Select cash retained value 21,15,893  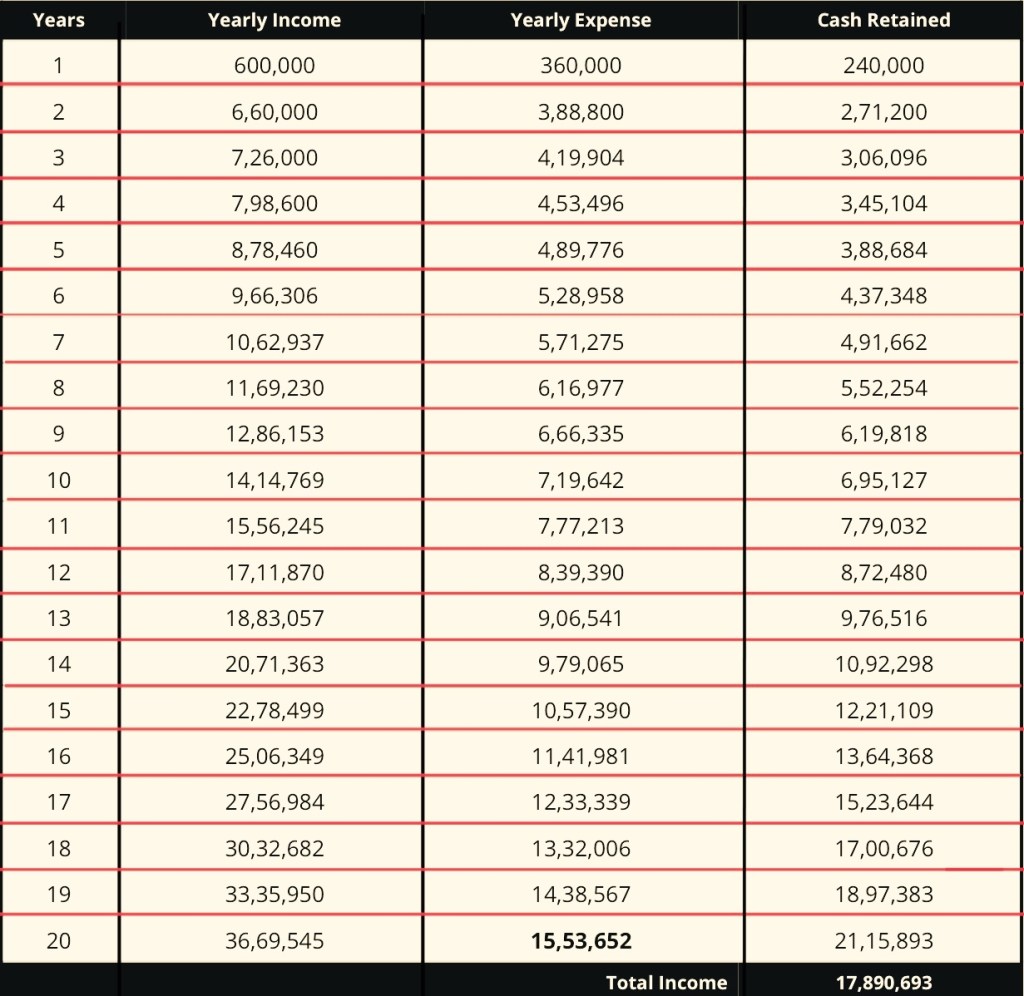coord(884,941)
